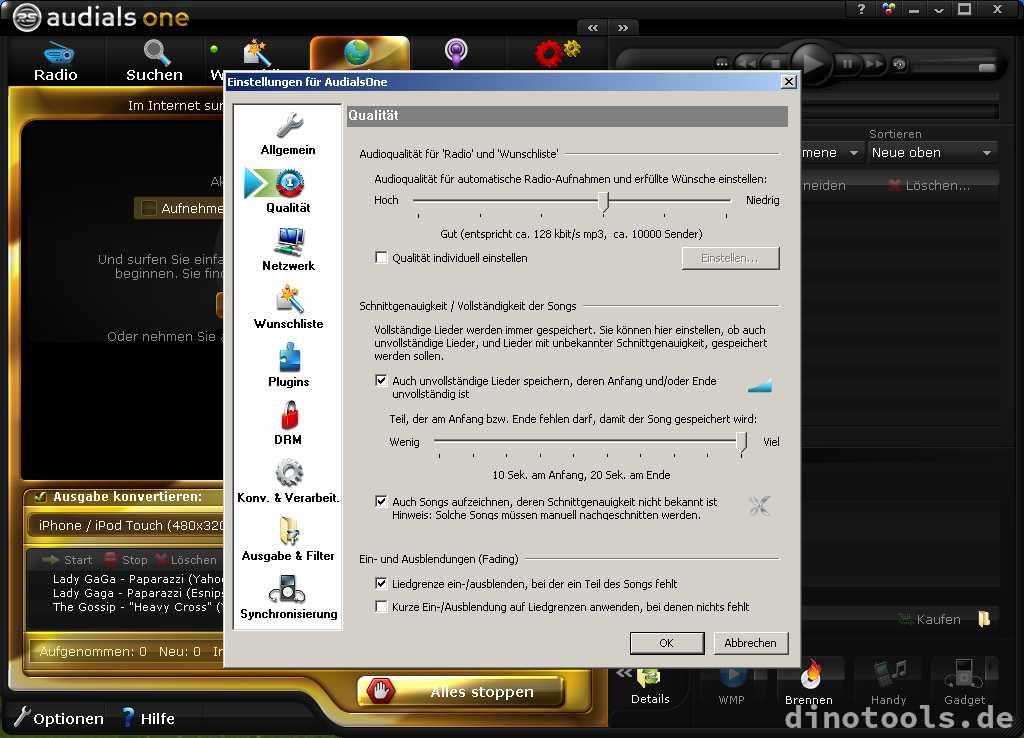
Task: Click the Radio icon in main toolbar
Action: 57,54
